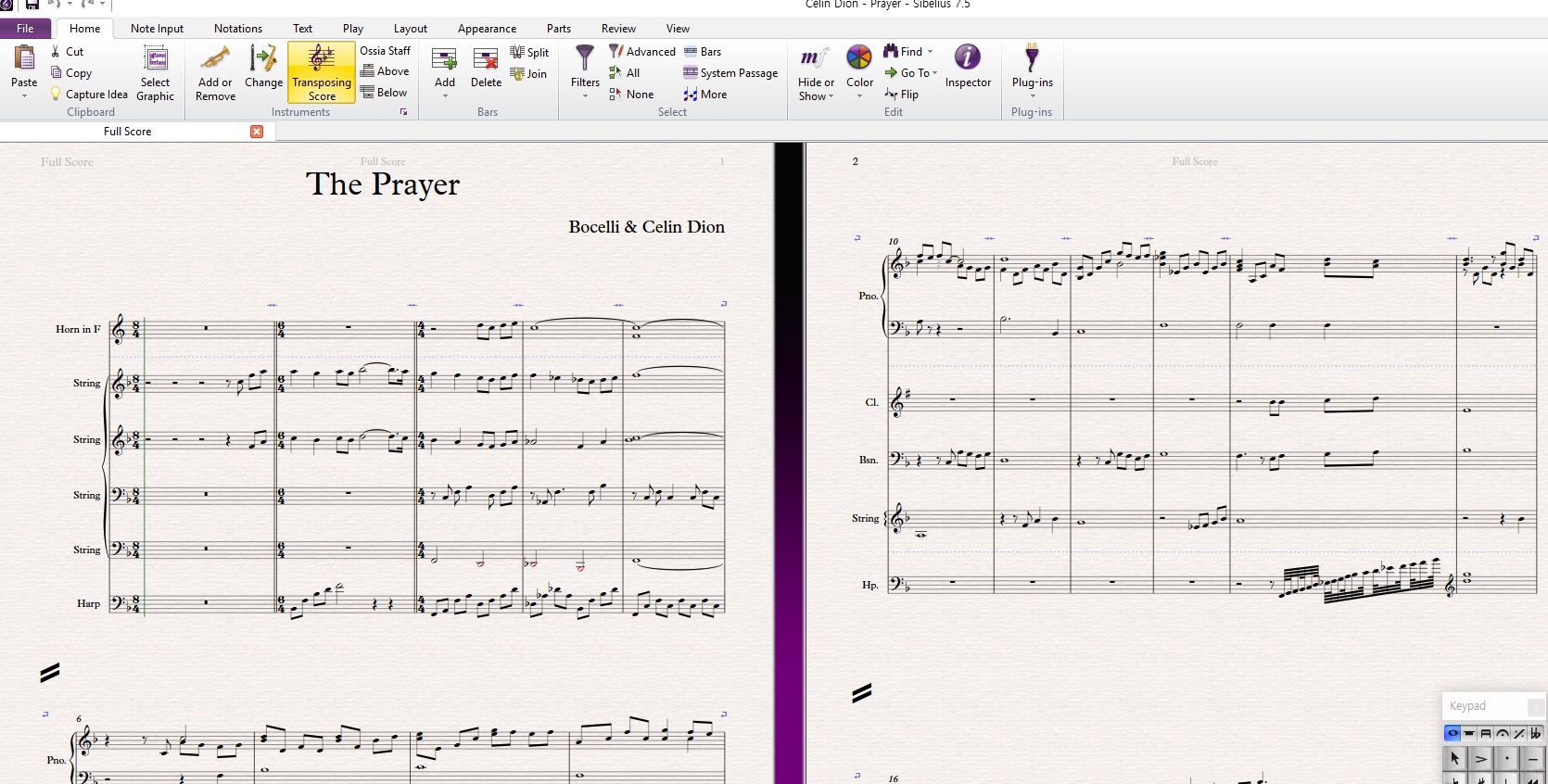Click the arrow pointer key on the Keypad
The width and height of the screenshot is (1548, 784).
1455,759
